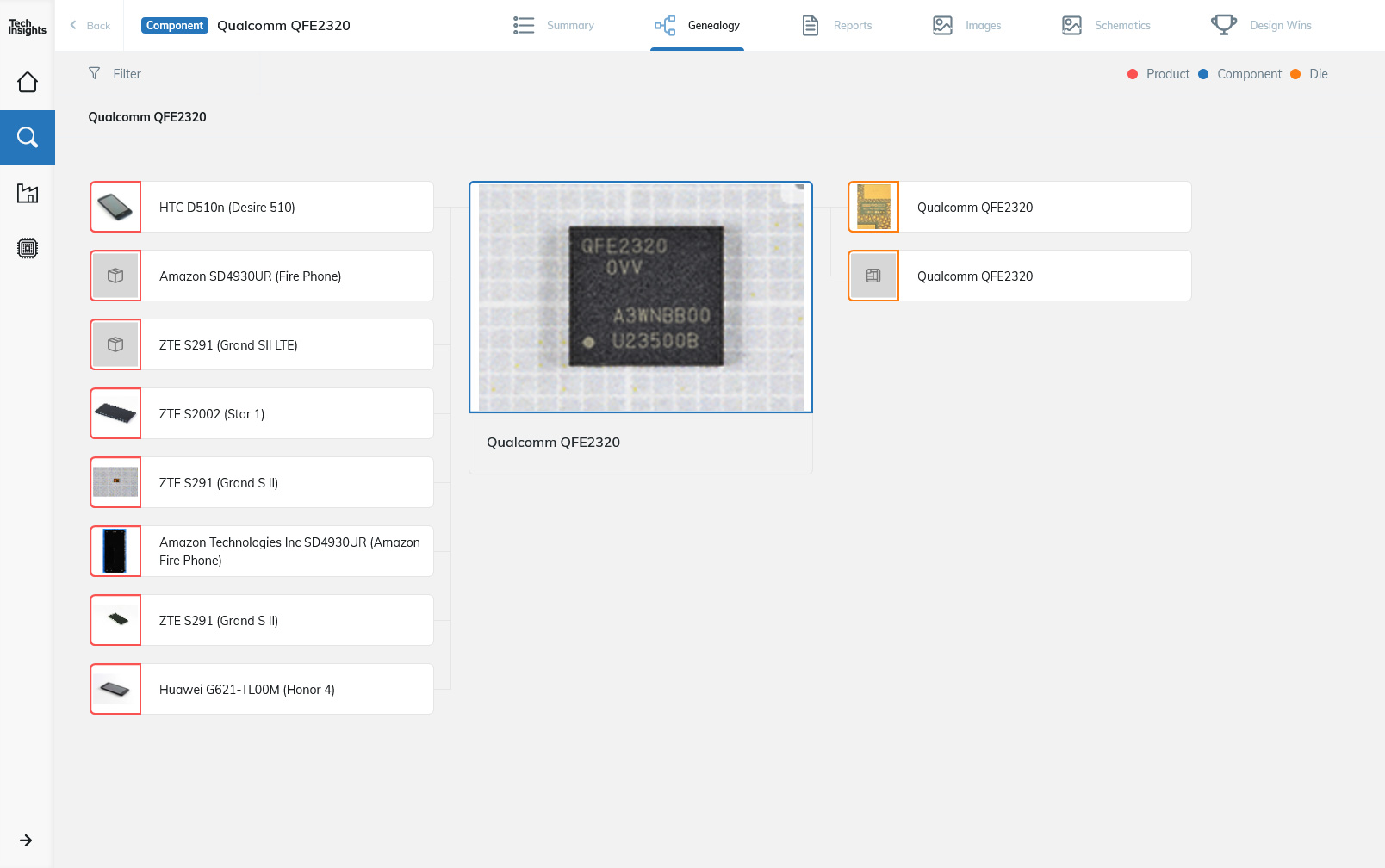Open the Images tab
This screenshot has width=1385, height=868.
[967, 26]
